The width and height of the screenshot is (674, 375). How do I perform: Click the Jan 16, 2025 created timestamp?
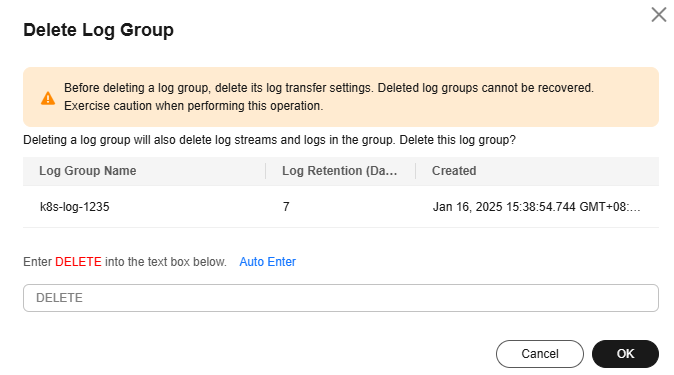click(536, 207)
